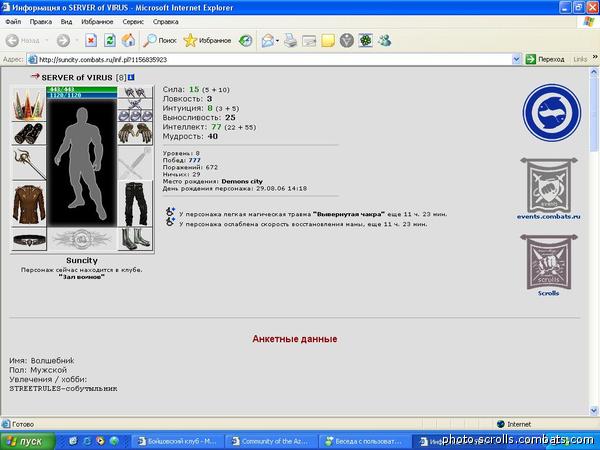The width and height of the screenshot is (600, 450).
Task: Click the Переход (Go) button
Action: (545, 59)
